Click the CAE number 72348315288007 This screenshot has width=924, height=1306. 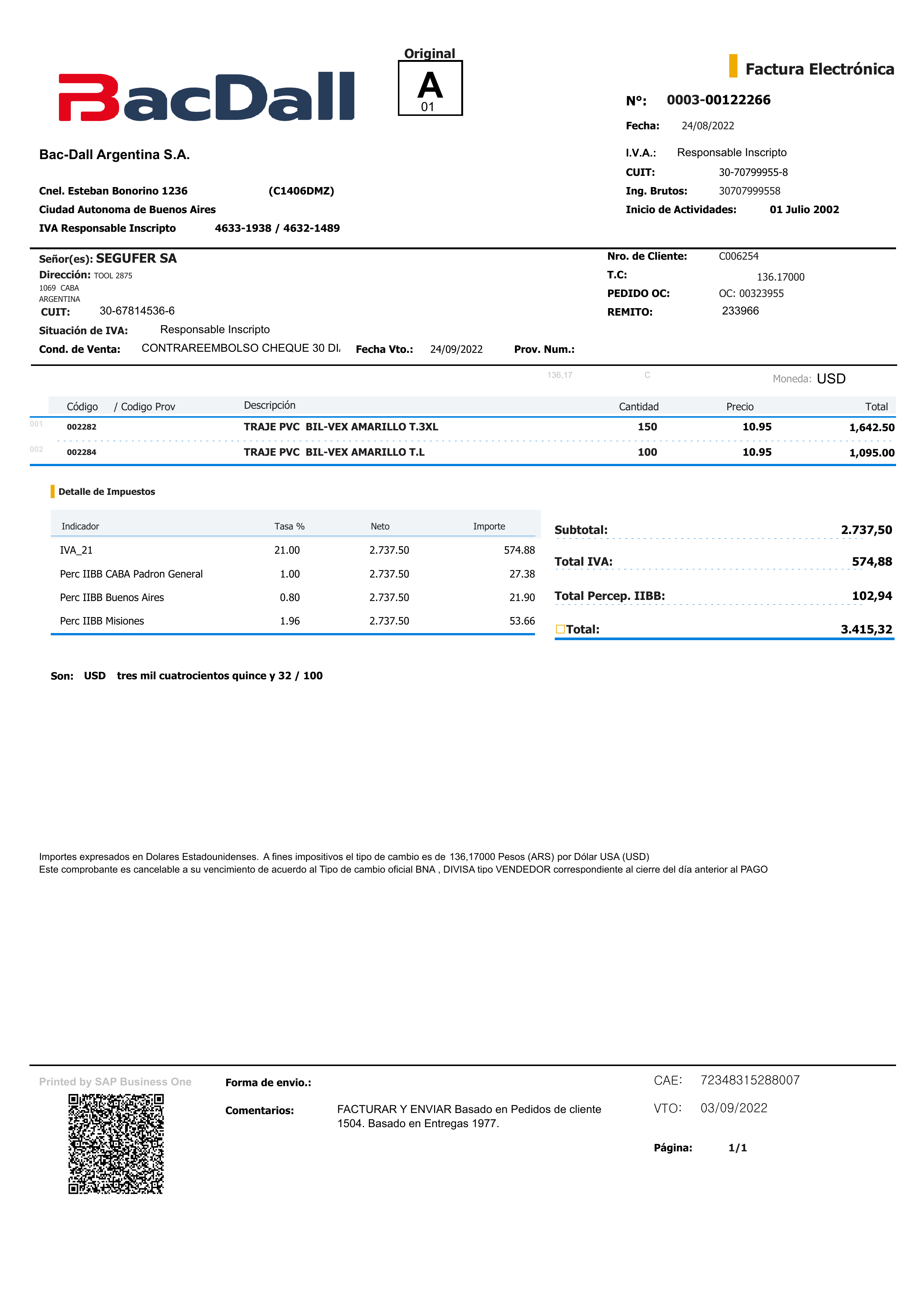point(750,1080)
